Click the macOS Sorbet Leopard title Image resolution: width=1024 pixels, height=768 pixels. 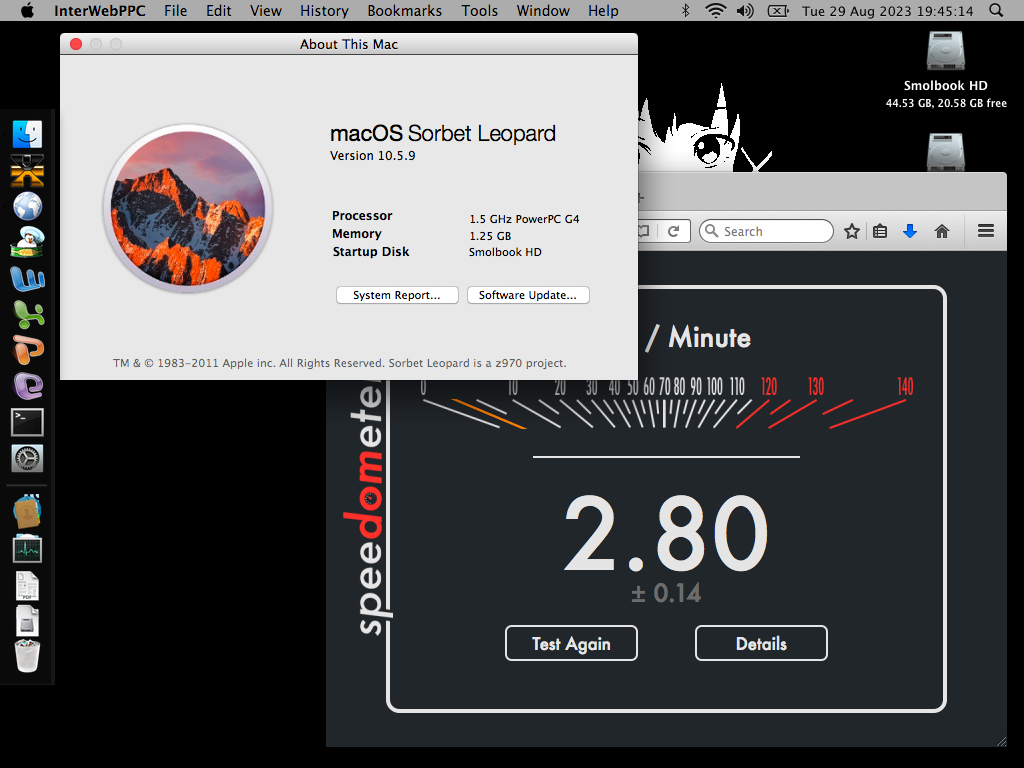[443, 133]
